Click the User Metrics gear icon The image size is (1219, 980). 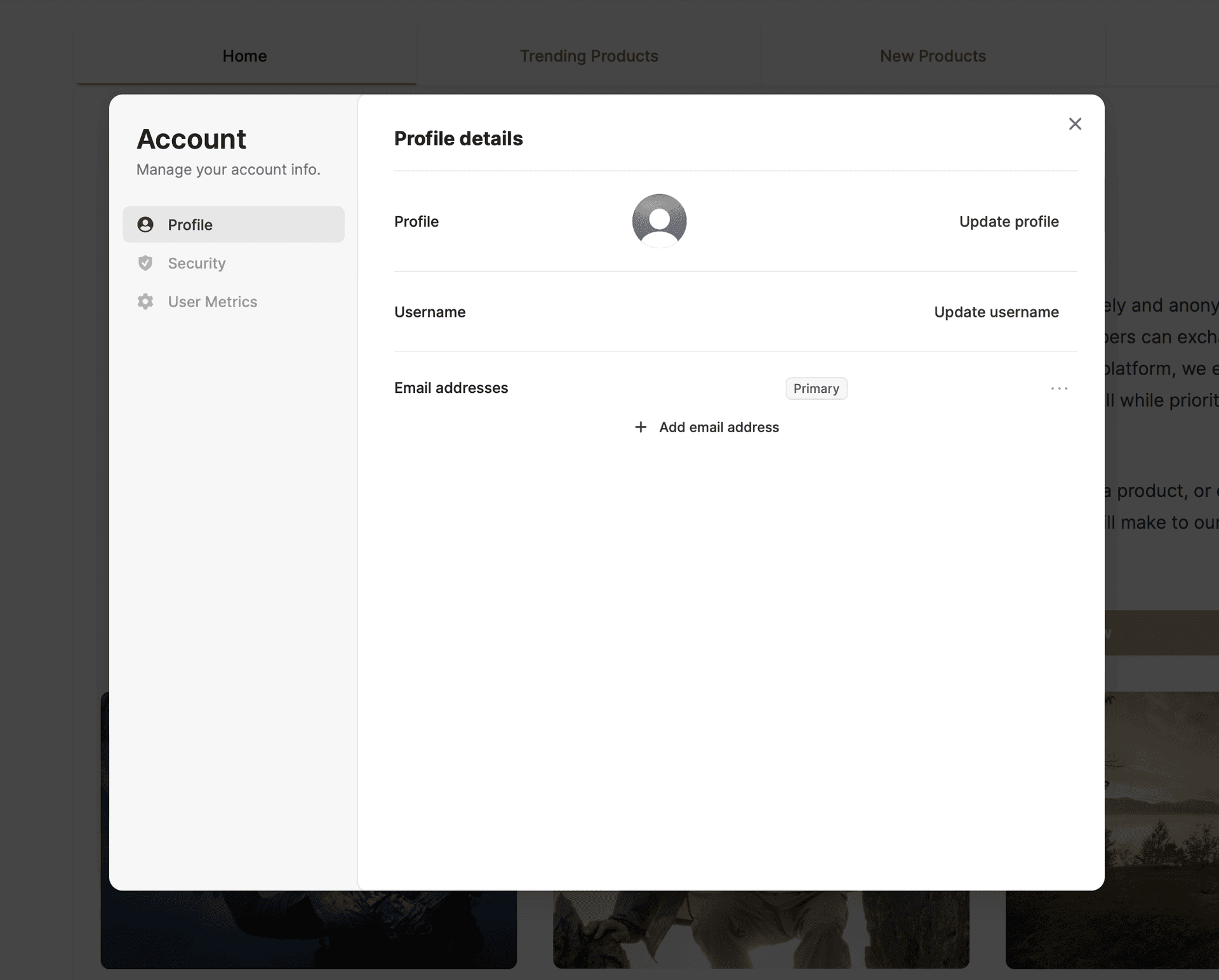pyautogui.click(x=145, y=301)
